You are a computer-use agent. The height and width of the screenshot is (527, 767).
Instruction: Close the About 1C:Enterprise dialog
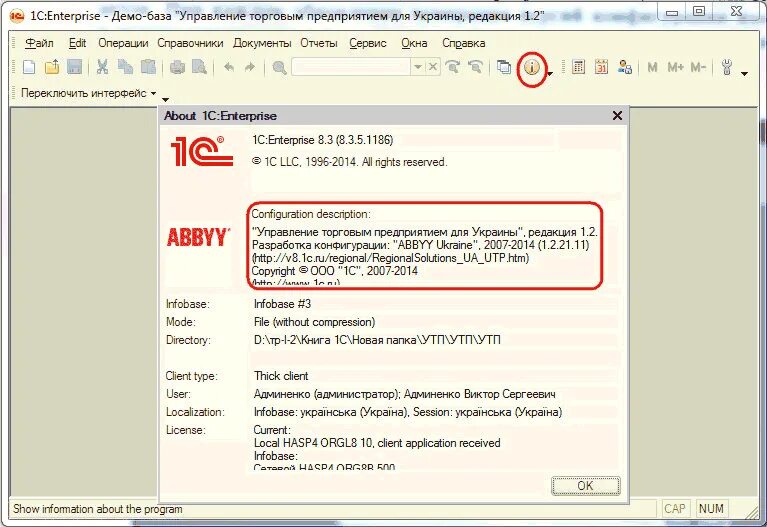point(617,115)
